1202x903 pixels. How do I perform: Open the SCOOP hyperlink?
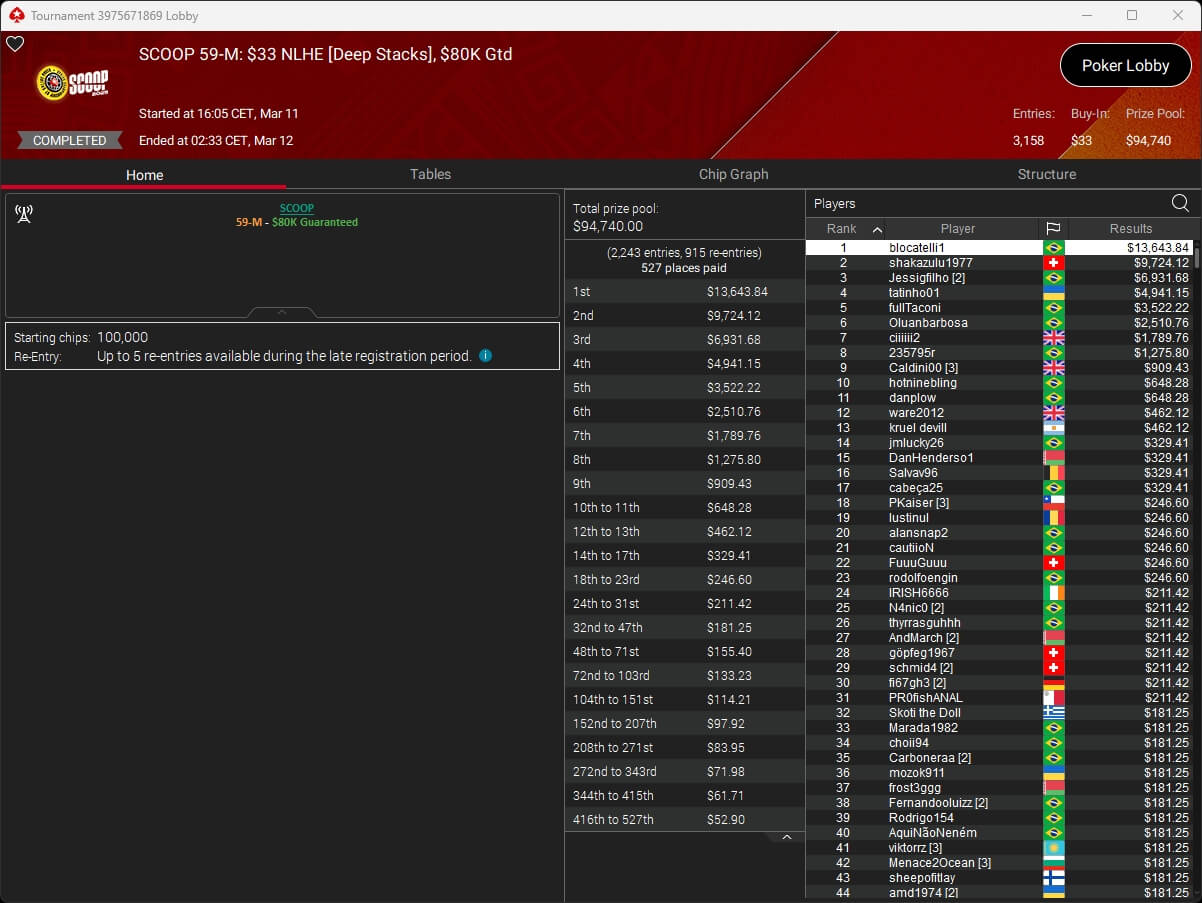(x=296, y=208)
